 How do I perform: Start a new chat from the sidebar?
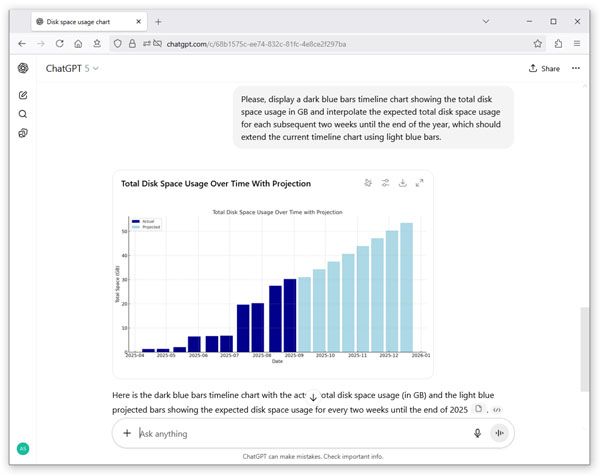23,95
